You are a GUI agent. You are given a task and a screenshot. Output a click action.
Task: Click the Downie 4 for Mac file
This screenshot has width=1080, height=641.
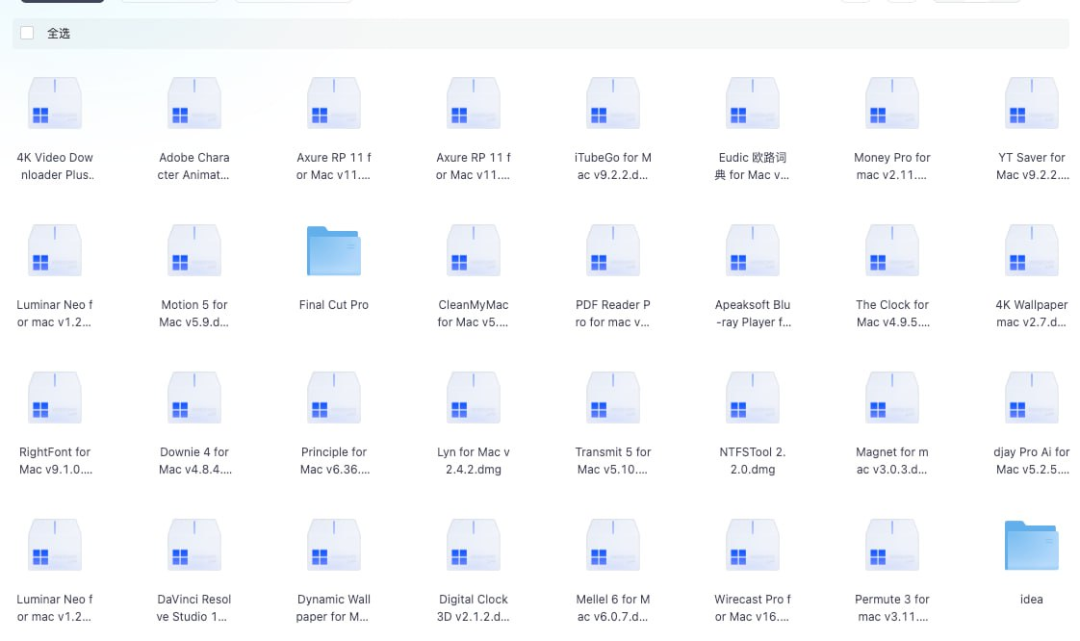coord(194,398)
